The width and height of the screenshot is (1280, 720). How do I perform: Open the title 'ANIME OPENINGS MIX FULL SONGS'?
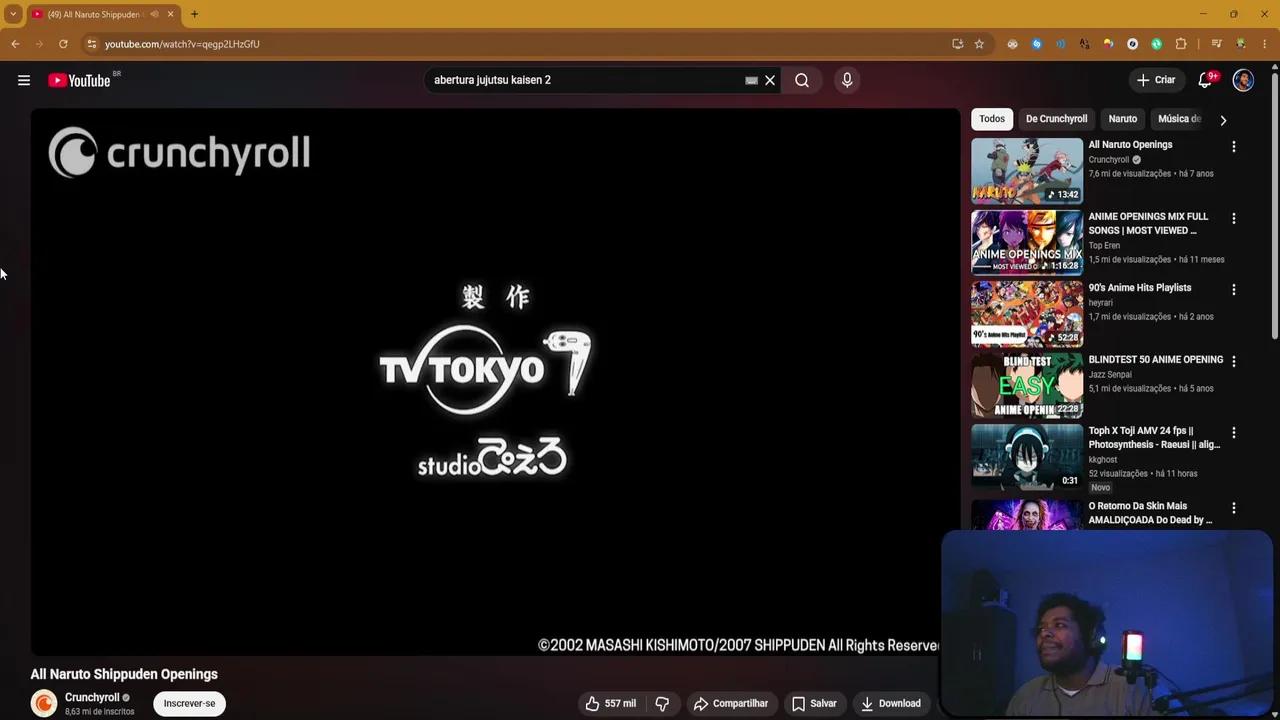pos(1148,223)
